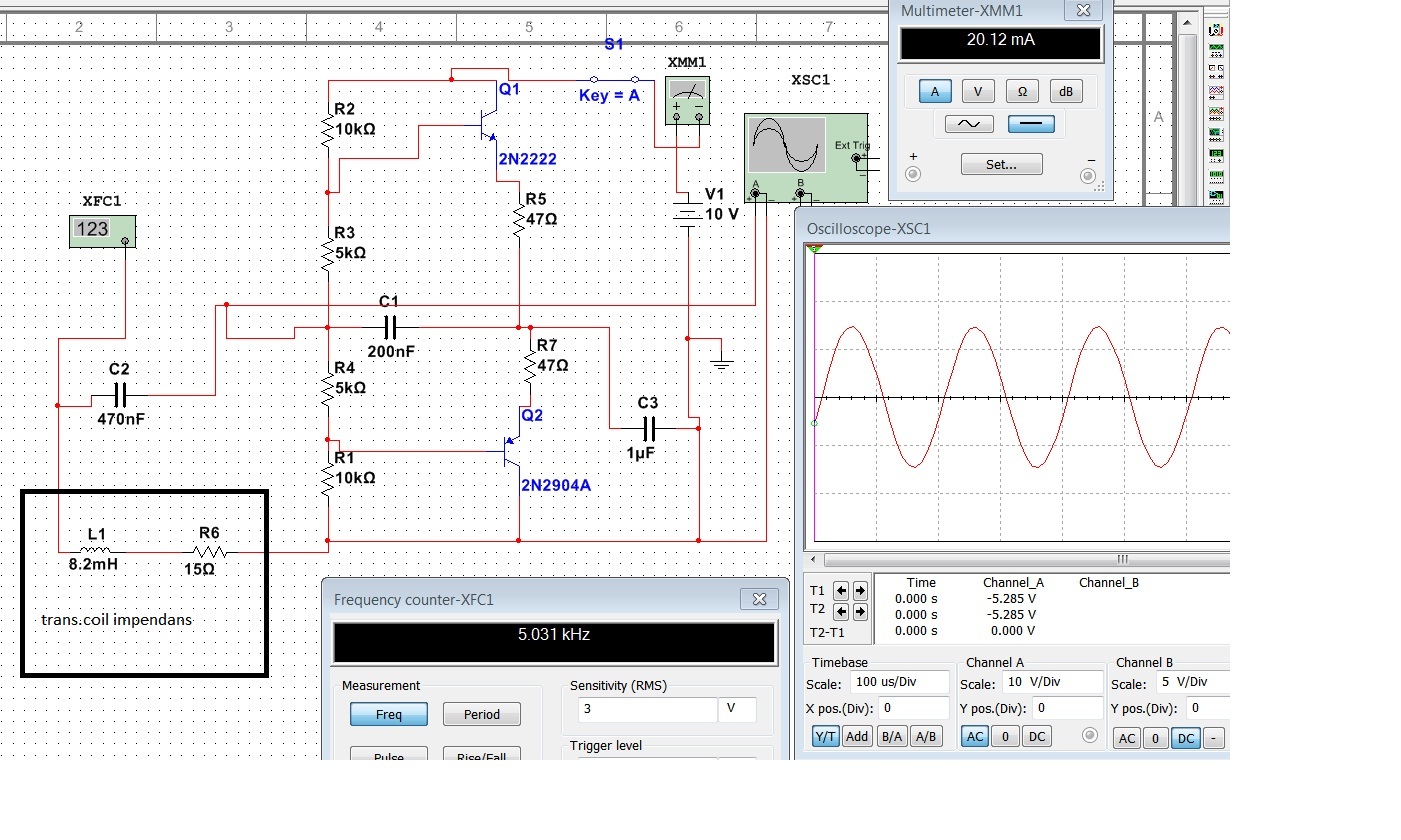Open the Sensitivity unit V selector
This screenshot has width=1401, height=840.
tap(737, 709)
